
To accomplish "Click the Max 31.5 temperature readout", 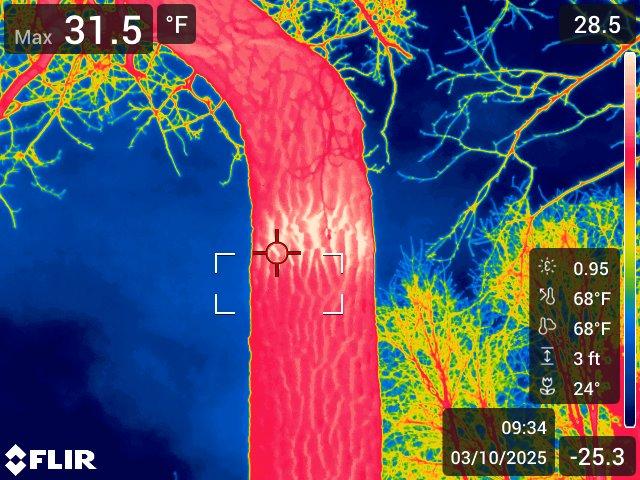I will pyautogui.click(x=78, y=29).
